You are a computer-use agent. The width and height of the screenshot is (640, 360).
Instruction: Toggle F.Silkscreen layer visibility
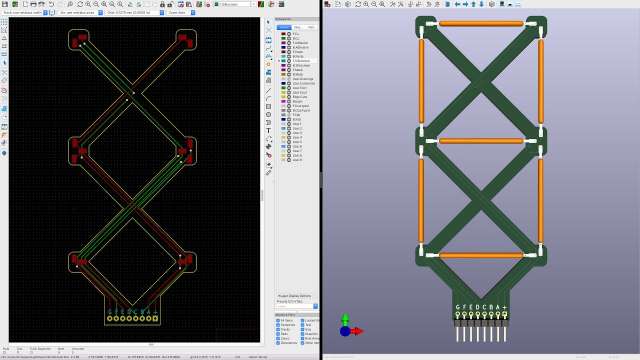pyautogui.click(x=289, y=61)
